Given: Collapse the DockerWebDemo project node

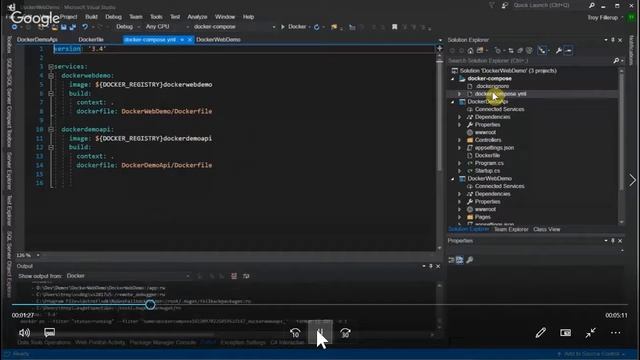Looking at the screenshot, I should [452, 179].
